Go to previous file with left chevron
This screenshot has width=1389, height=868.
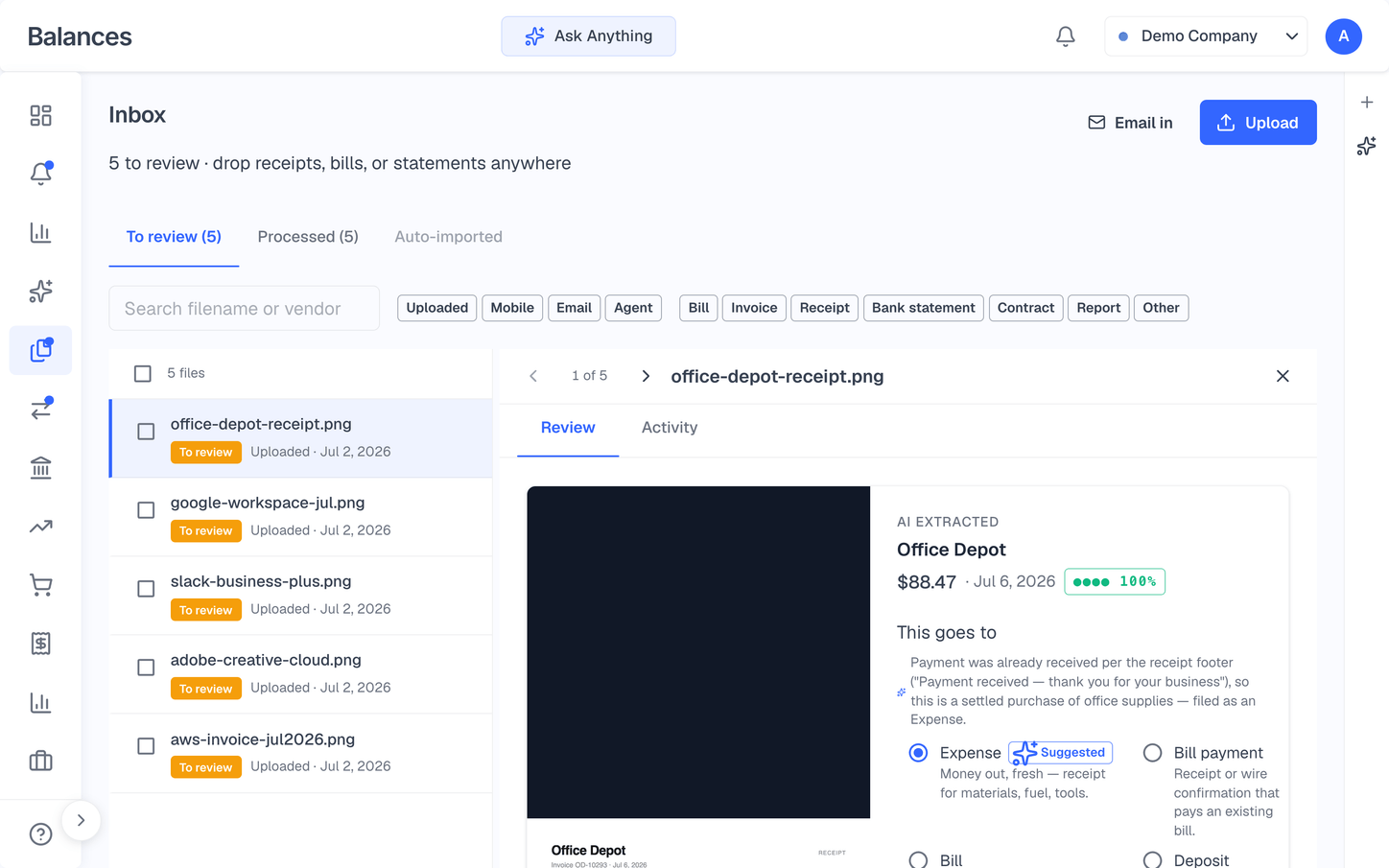533,376
